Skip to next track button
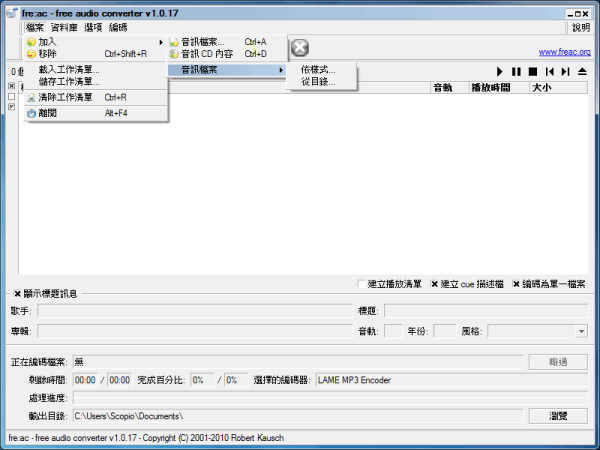Screen dimensions: 600x450 pyautogui.click(x=566, y=72)
